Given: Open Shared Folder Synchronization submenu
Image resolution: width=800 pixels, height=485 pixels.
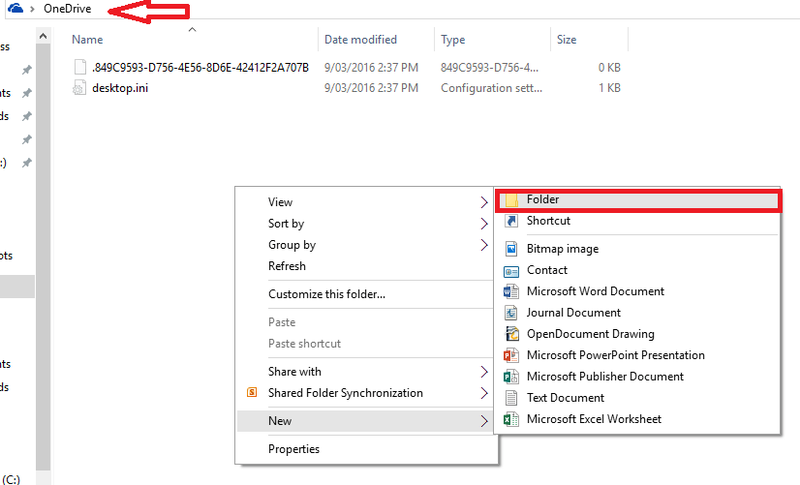Looking at the screenshot, I should click(366, 393).
